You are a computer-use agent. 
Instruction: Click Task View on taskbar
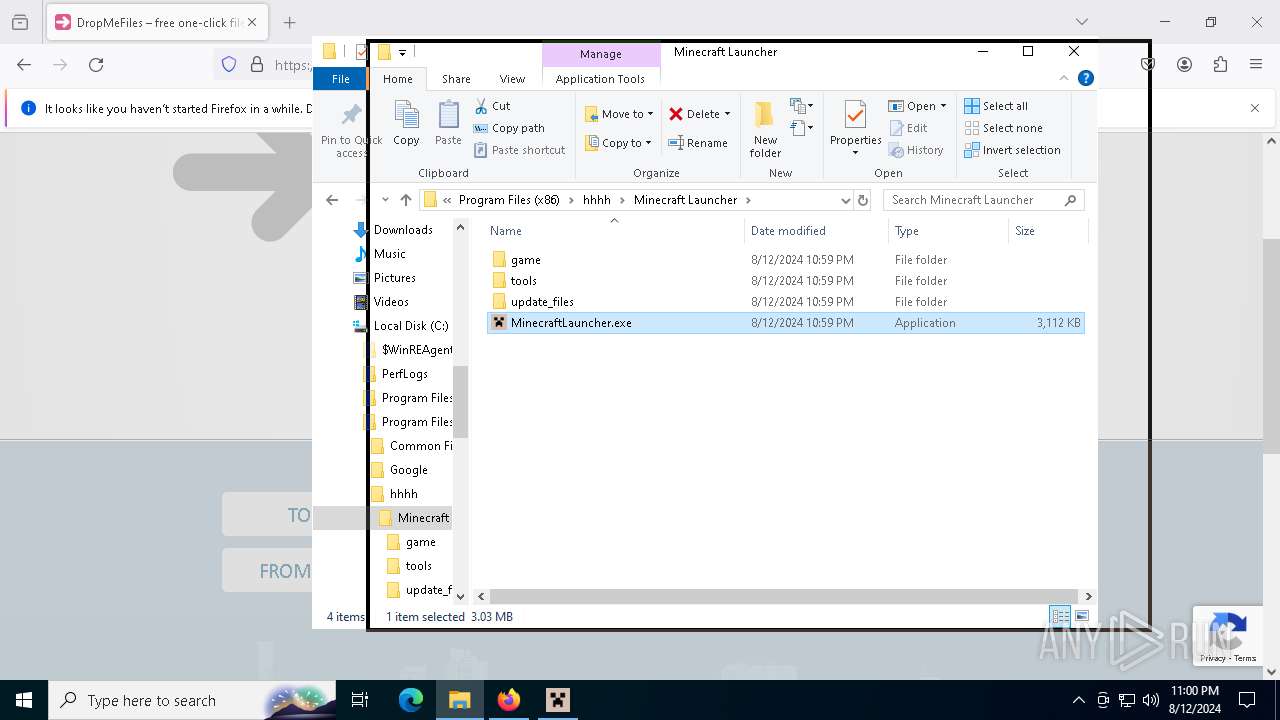360,700
